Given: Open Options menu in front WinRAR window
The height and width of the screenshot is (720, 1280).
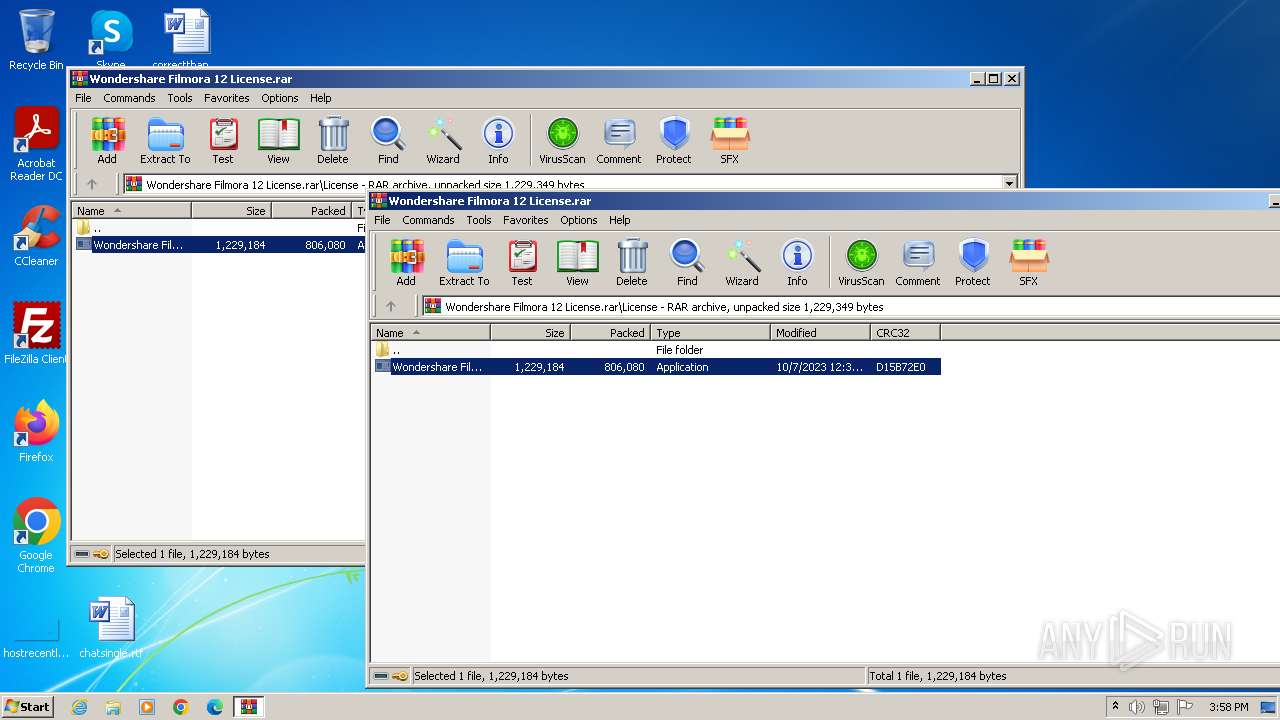Looking at the screenshot, I should pyautogui.click(x=579, y=220).
